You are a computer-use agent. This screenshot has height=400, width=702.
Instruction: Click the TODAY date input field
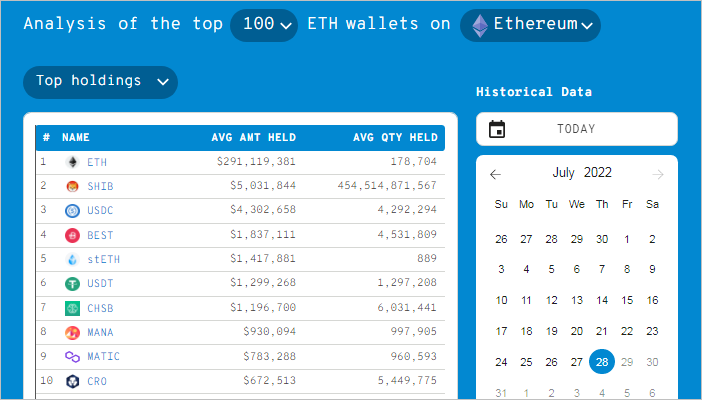point(576,129)
